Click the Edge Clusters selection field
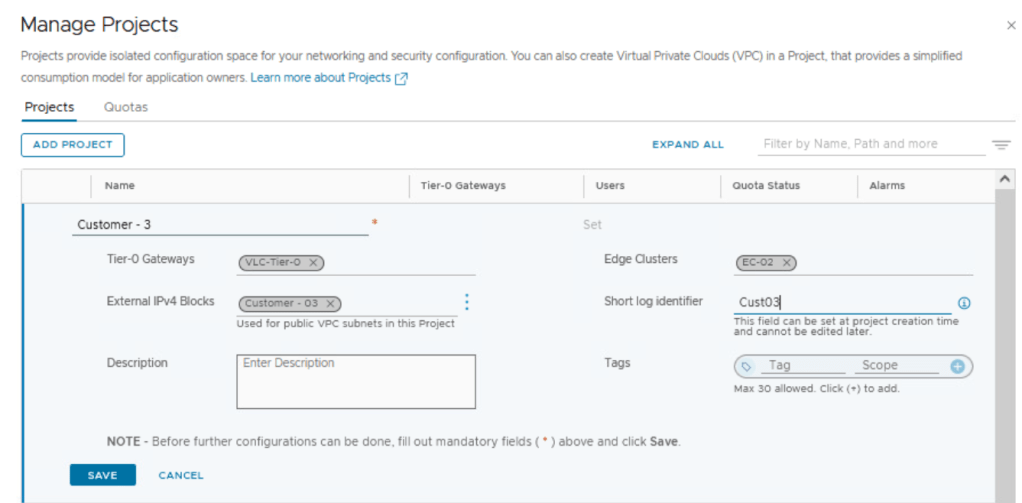1022x503 pixels. (x=880, y=263)
